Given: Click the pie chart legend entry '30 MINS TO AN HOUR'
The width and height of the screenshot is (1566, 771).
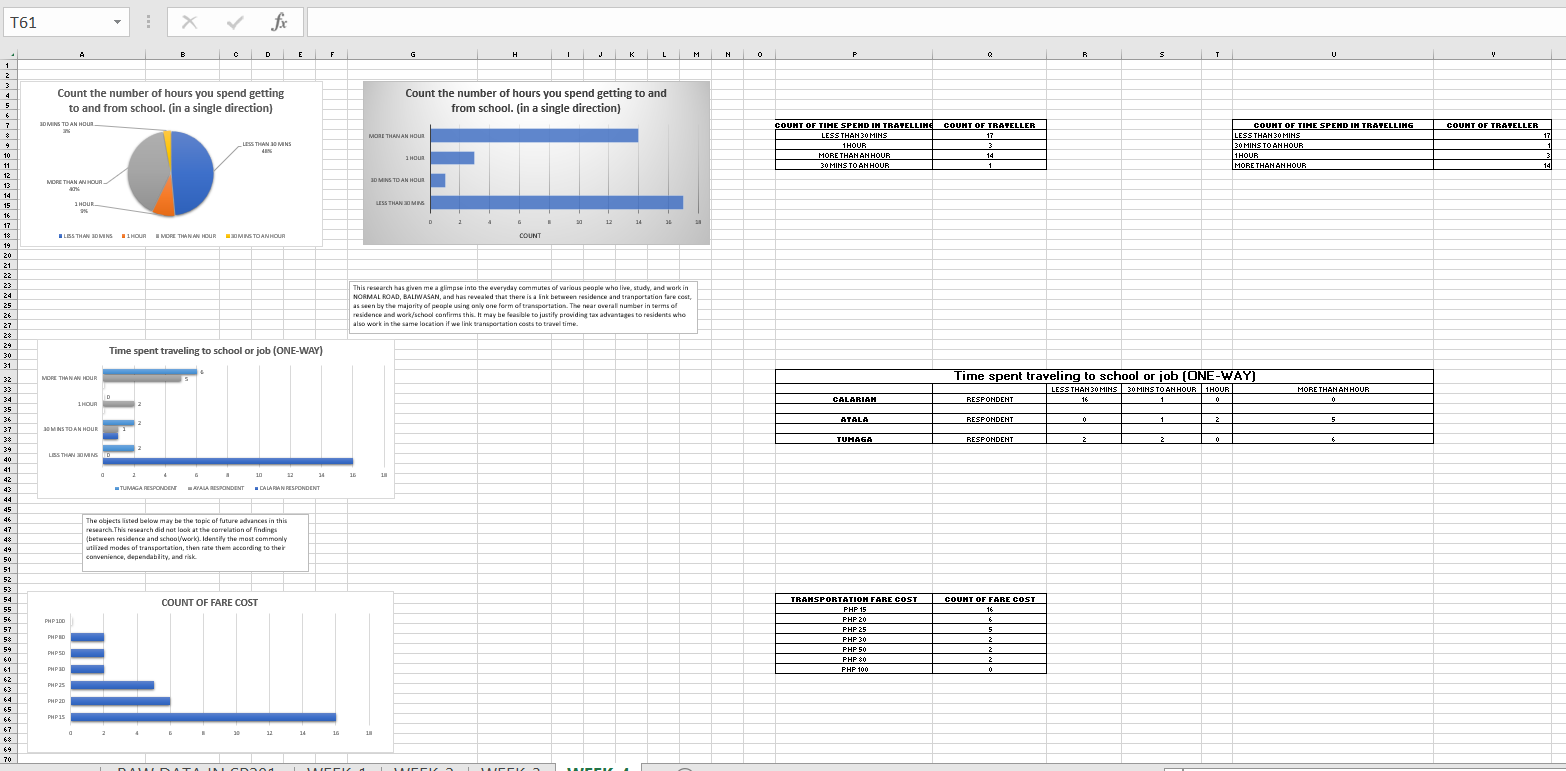Looking at the screenshot, I should pyautogui.click(x=256, y=236).
